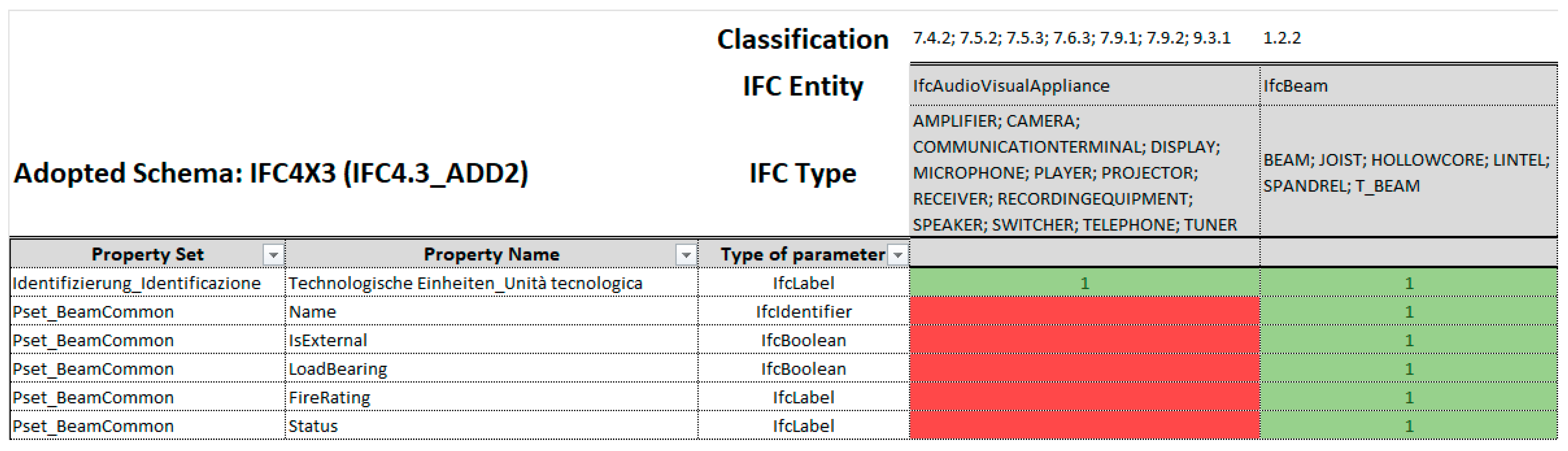
Task: Click the green IfcBeam cell for IsExternal
Action: 1408,340
